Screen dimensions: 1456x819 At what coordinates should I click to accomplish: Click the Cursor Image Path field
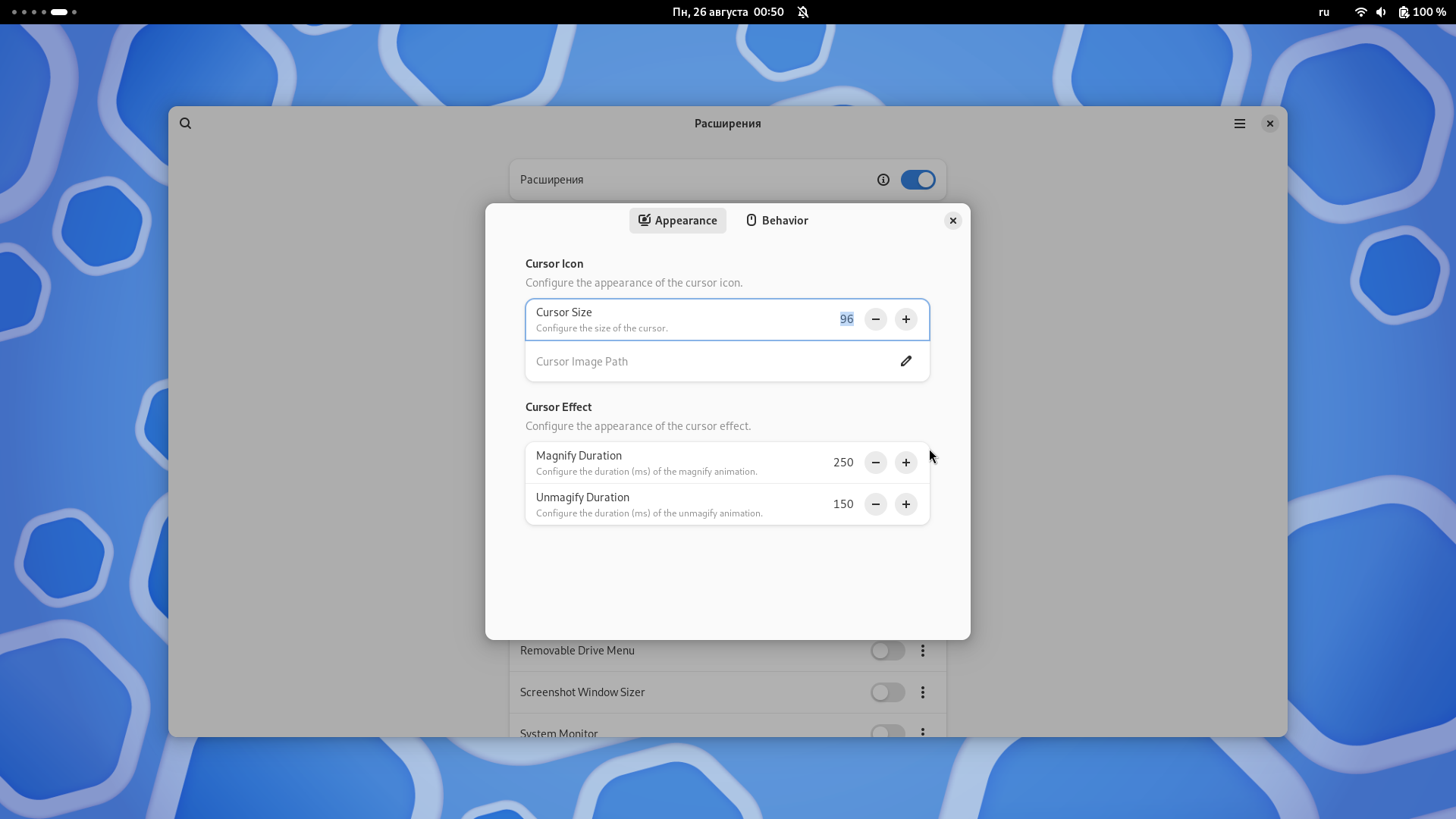[727, 362]
